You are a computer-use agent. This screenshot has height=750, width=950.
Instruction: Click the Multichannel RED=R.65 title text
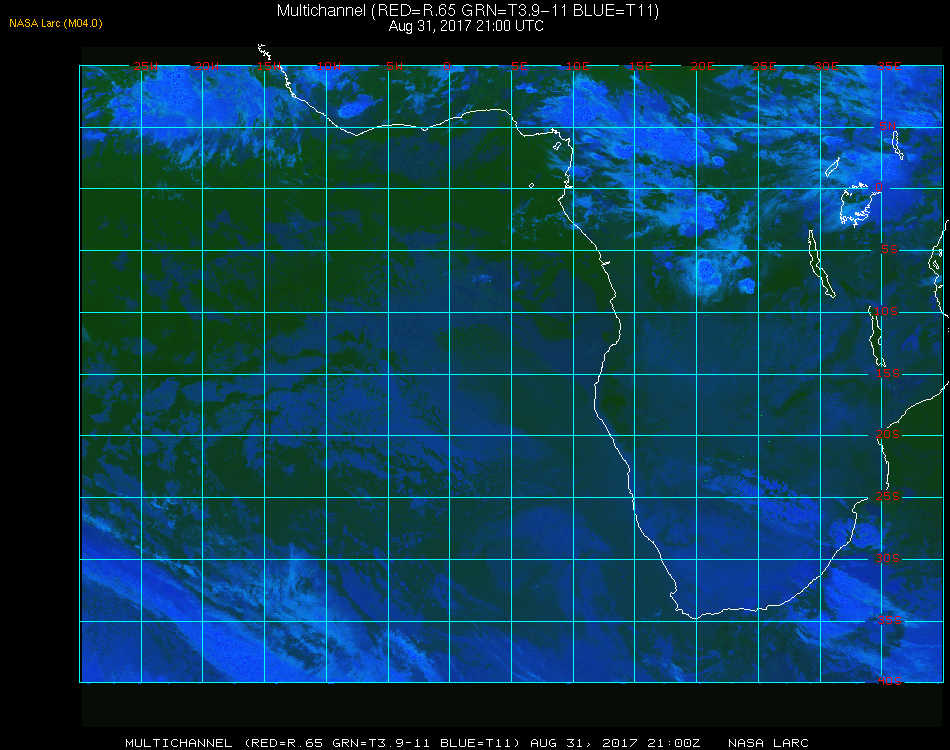[x=468, y=11]
